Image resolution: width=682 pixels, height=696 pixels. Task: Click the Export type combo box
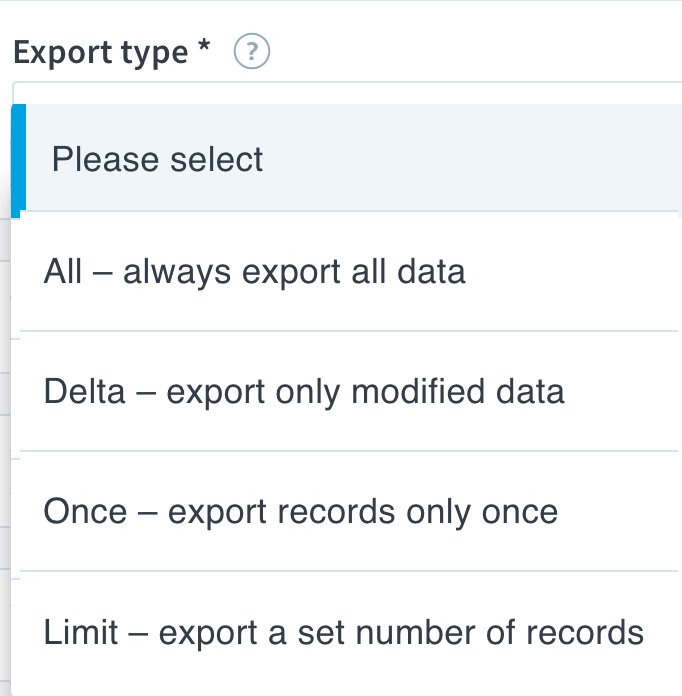(x=347, y=93)
